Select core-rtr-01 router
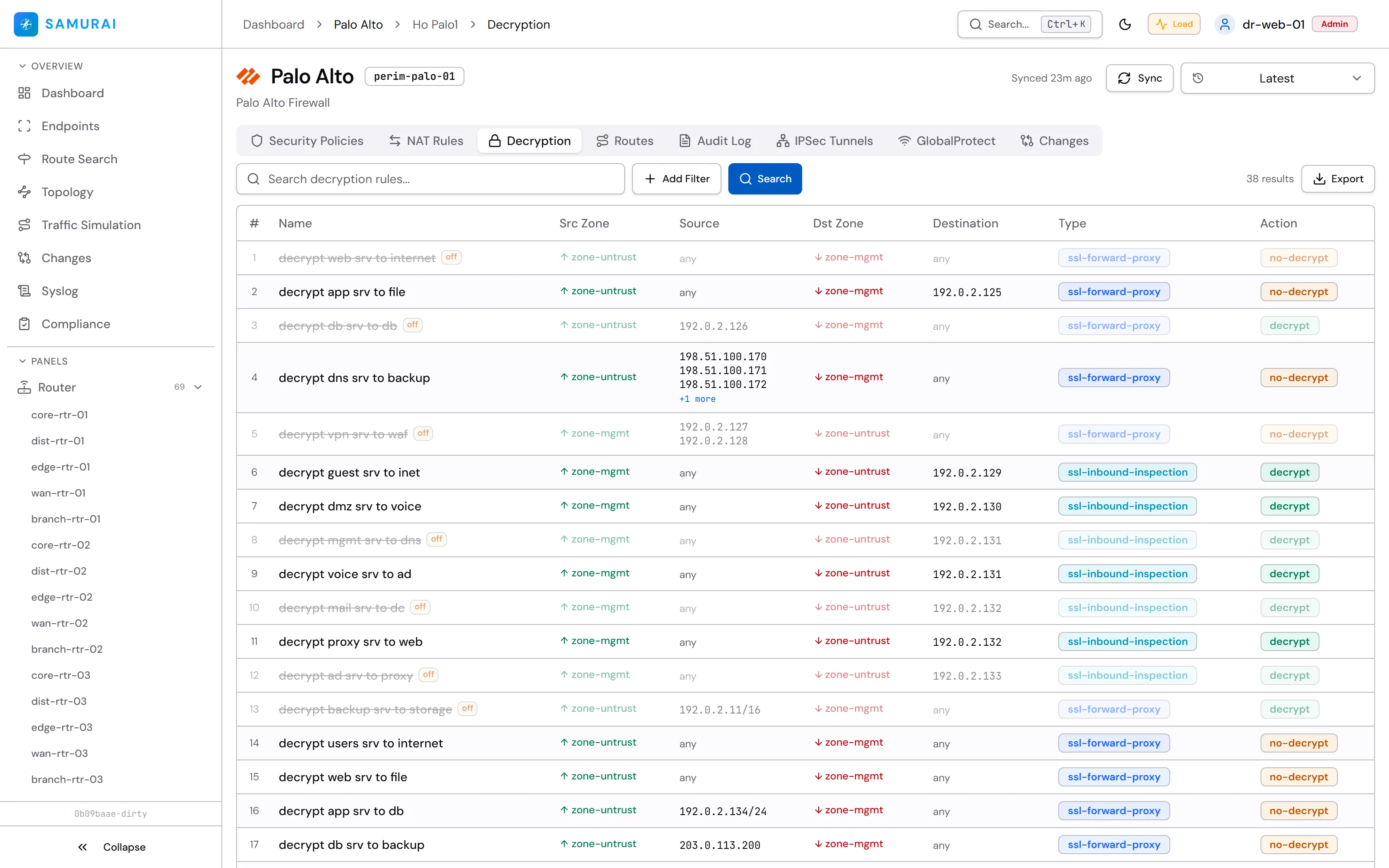The width and height of the screenshot is (1389, 868). pyautogui.click(x=60, y=414)
